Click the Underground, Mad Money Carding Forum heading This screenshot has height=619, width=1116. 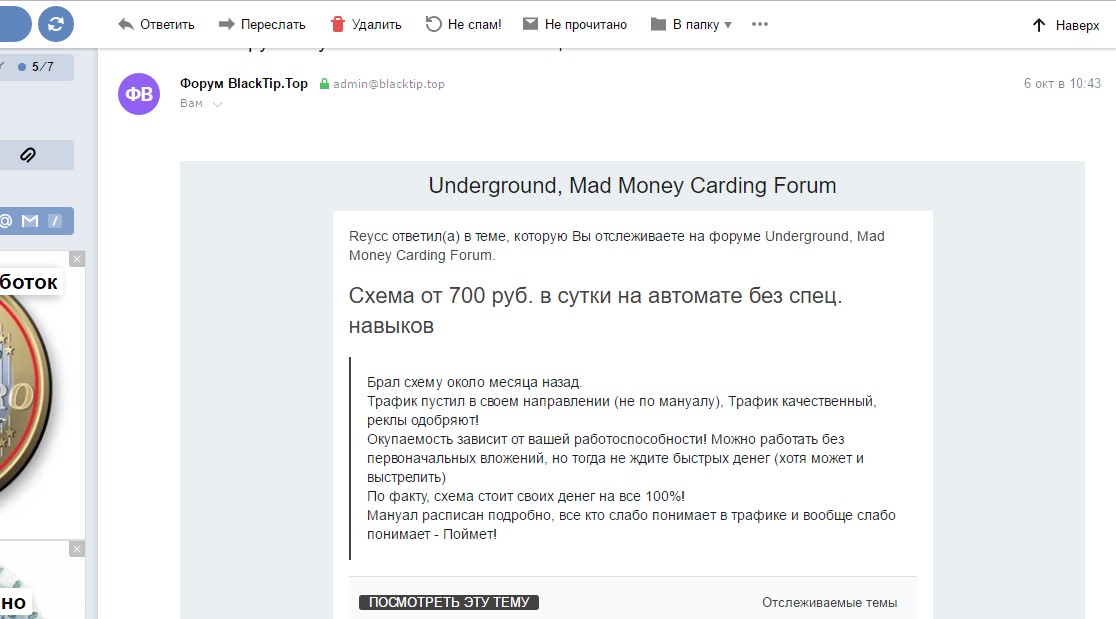tap(632, 186)
